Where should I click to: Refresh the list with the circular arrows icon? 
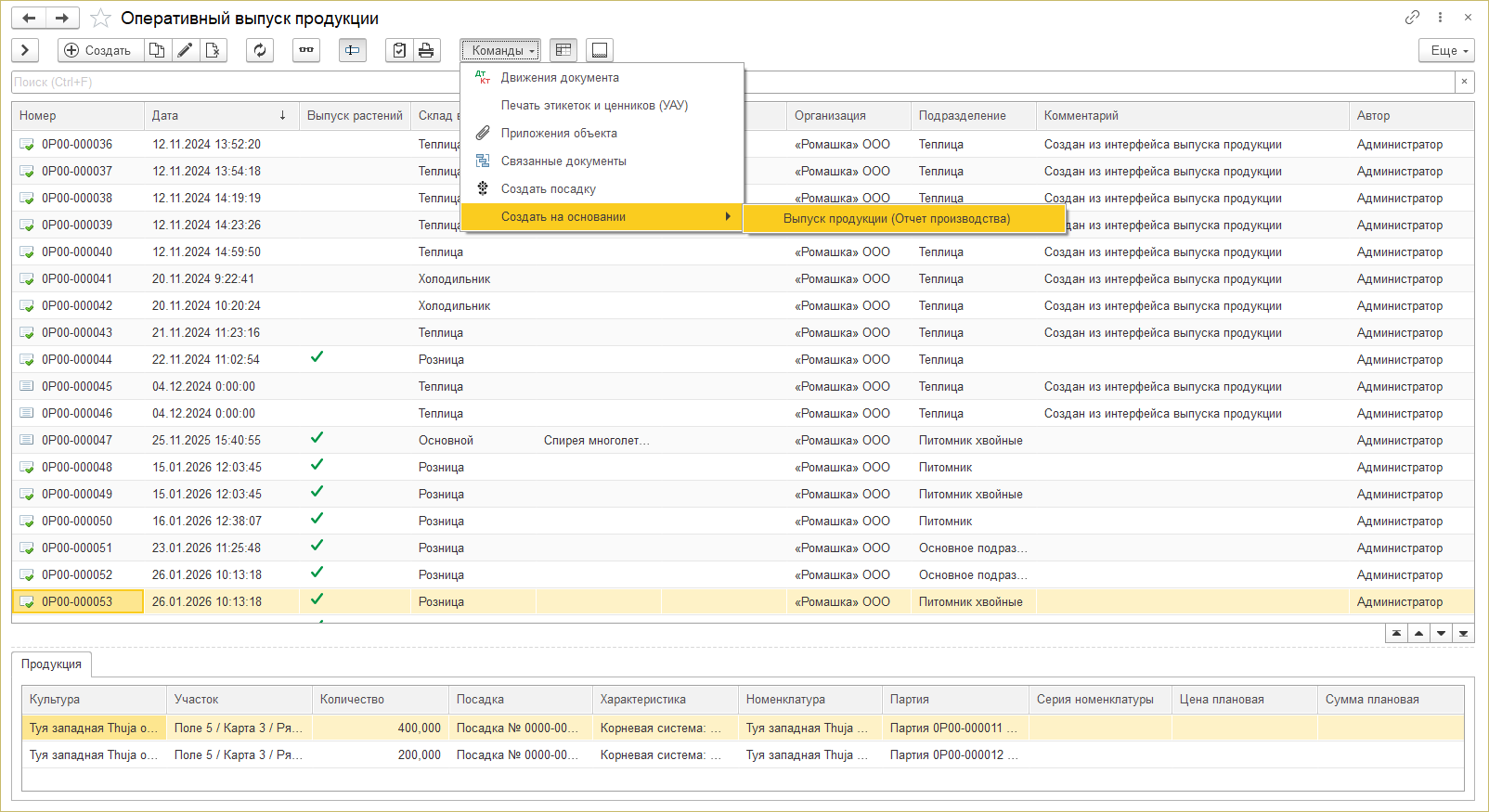click(260, 50)
